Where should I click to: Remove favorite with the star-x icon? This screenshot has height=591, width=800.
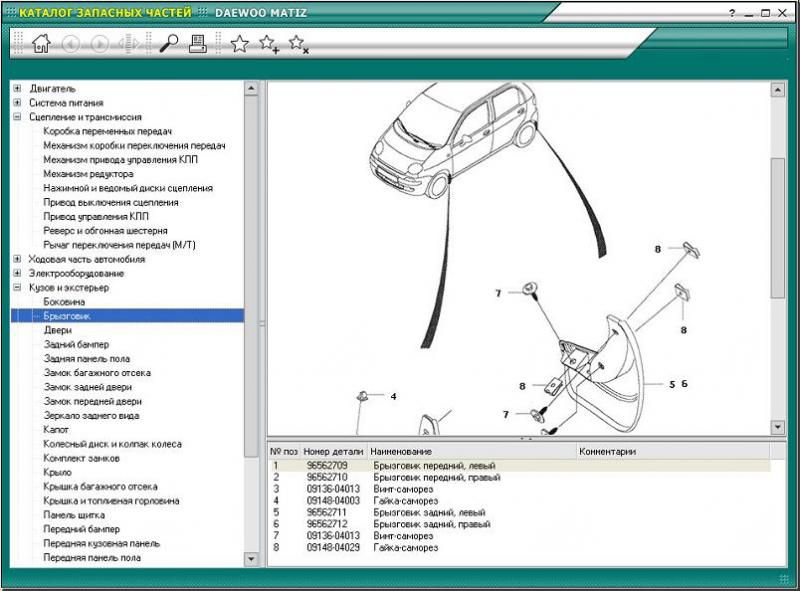298,43
